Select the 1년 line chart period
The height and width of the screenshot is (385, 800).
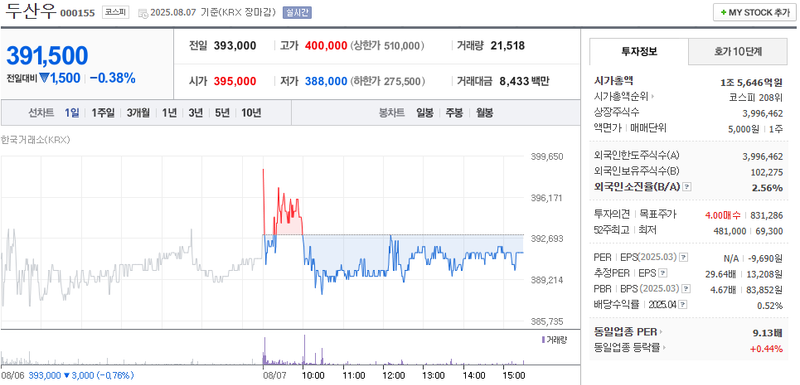169,113
